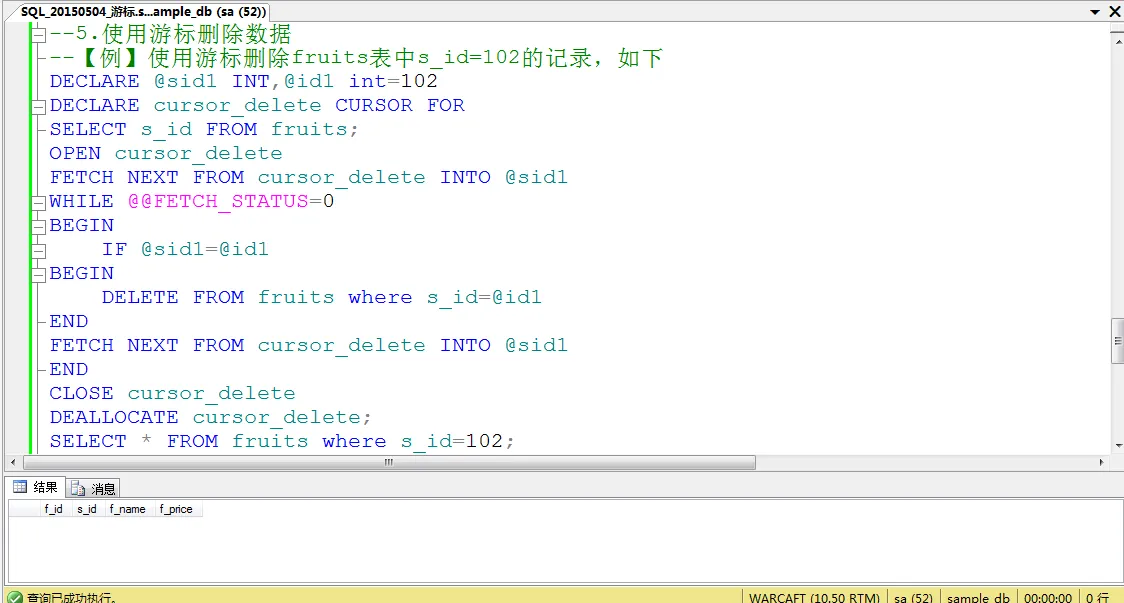Click the horizontal scrollbar left arrow
The width and height of the screenshot is (1124, 603).
coord(13,462)
